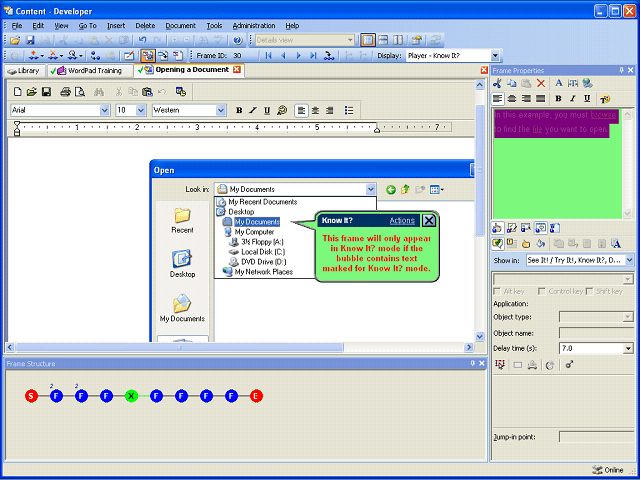The height and width of the screenshot is (480, 640).
Task: Expand the Look in My Documents dropdown
Action: (x=370, y=189)
